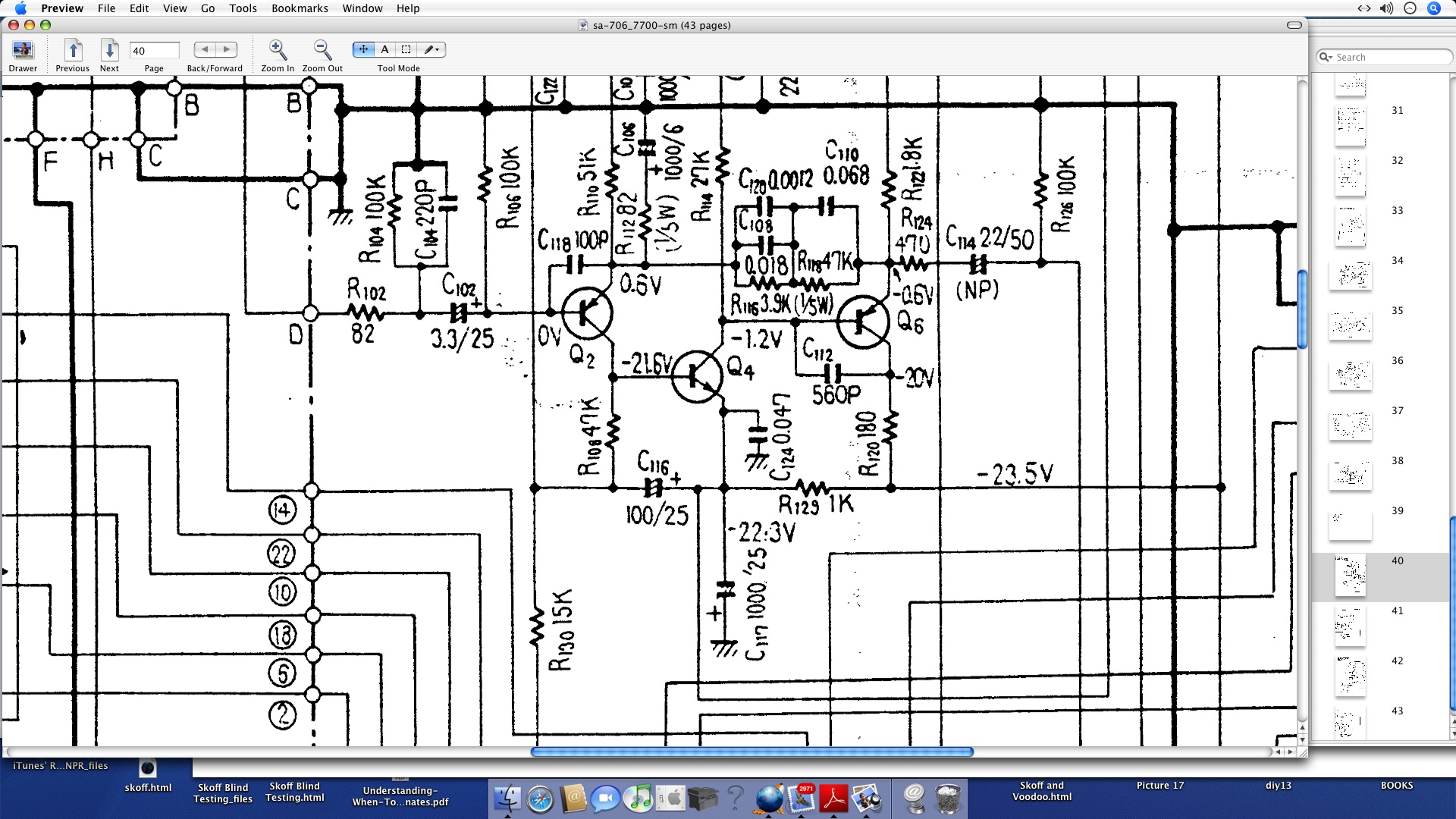This screenshot has width=1456, height=819.
Task: Select page 33 thumbnail
Action: coord(1350,226)
